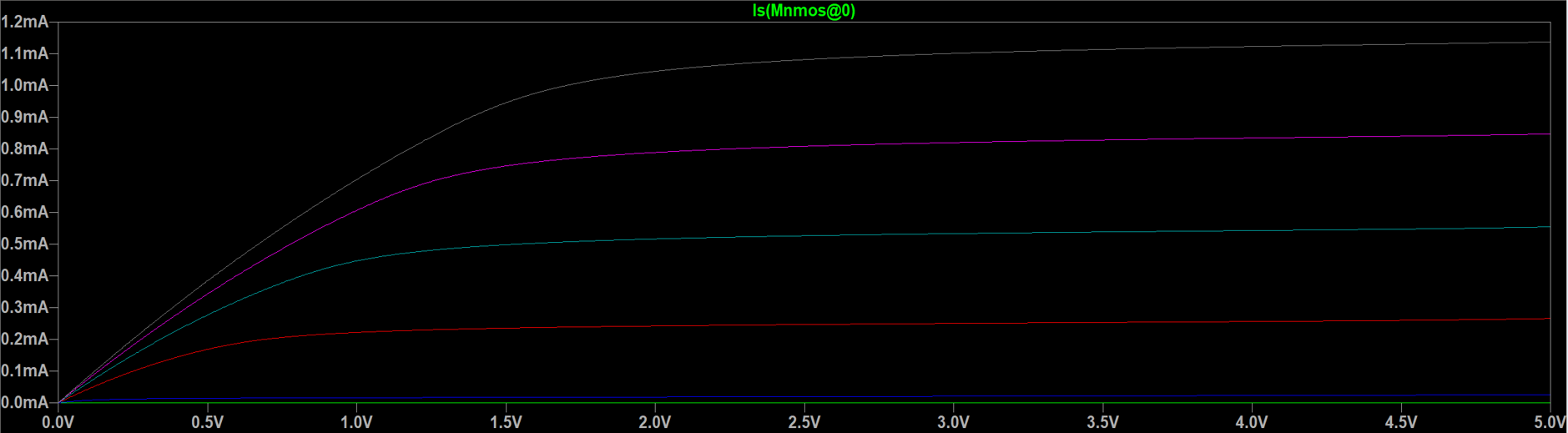Click the 4.0V x-axis label
The width and height of the screenshot is (1568, 433).
1252,422
